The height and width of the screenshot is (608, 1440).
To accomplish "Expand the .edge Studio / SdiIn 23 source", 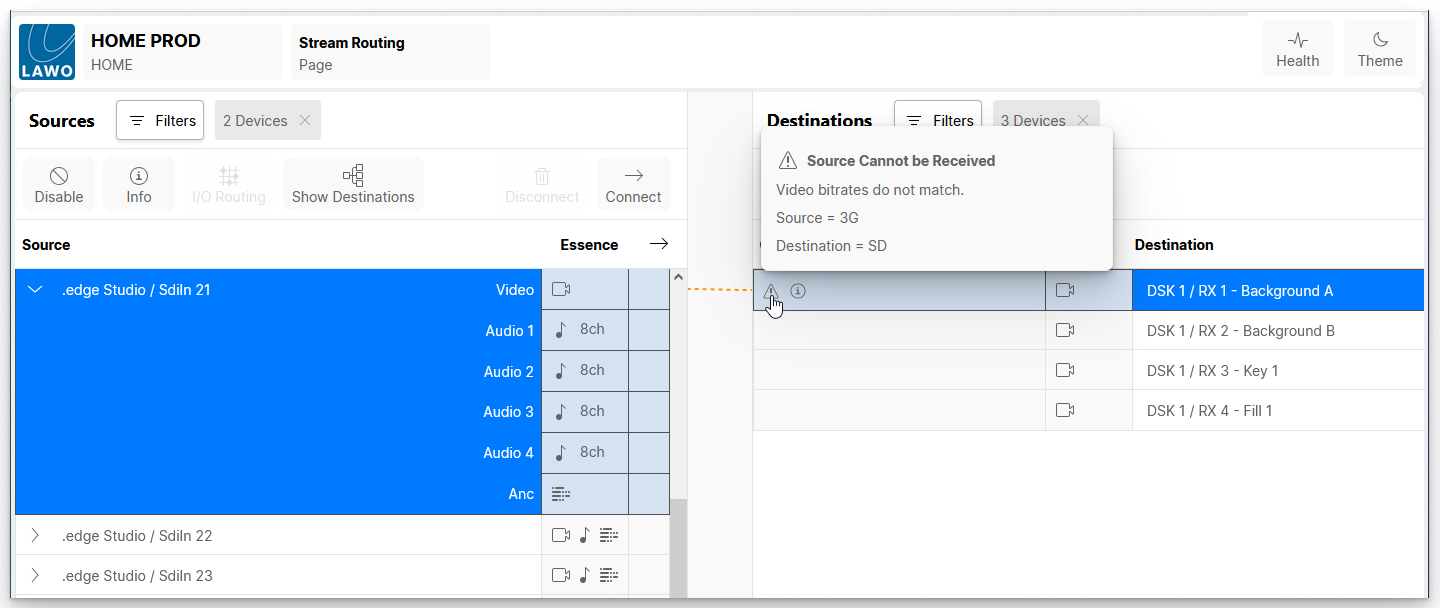I will pos(36,575).
